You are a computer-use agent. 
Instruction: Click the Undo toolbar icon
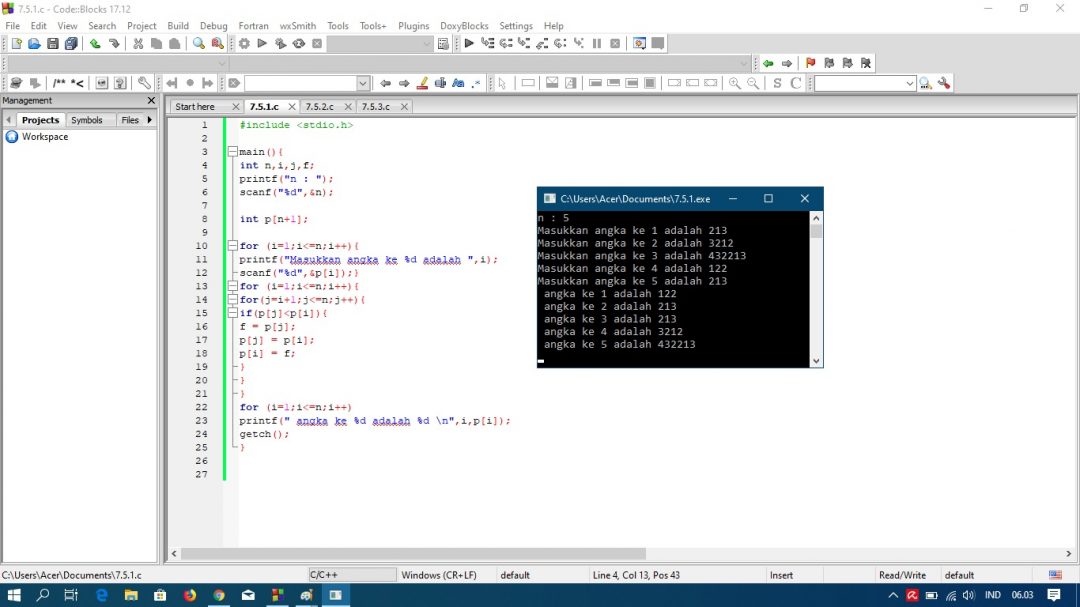(95, 43)
